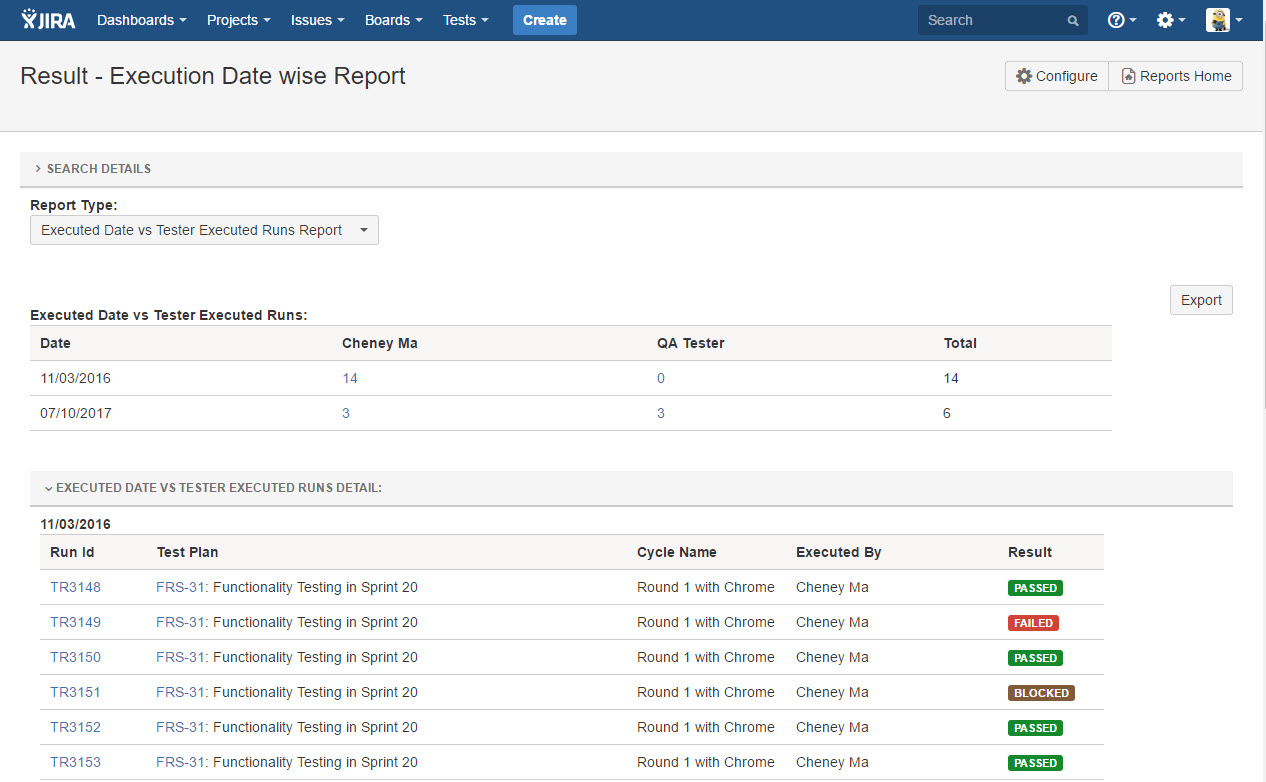
Task: Export the report
Action: [1201, 300]
